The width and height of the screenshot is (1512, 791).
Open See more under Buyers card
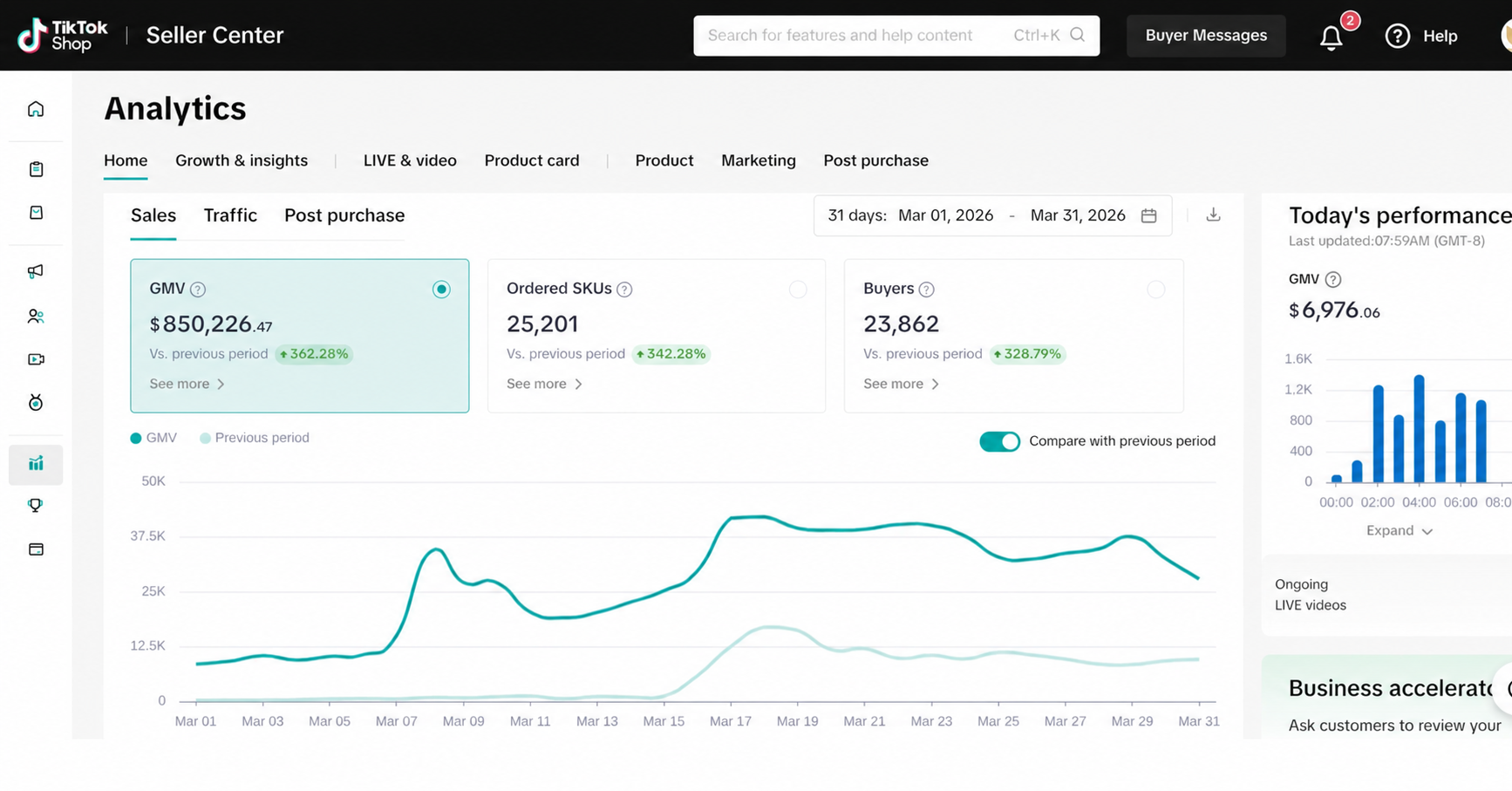tap(901, 384)
